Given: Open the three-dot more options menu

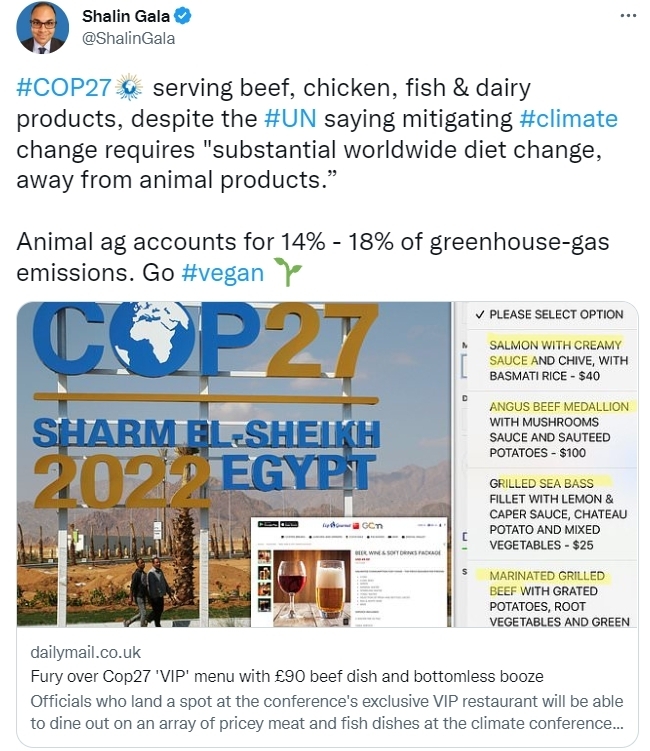Looking at the screenshot, I should coord(628,16).
